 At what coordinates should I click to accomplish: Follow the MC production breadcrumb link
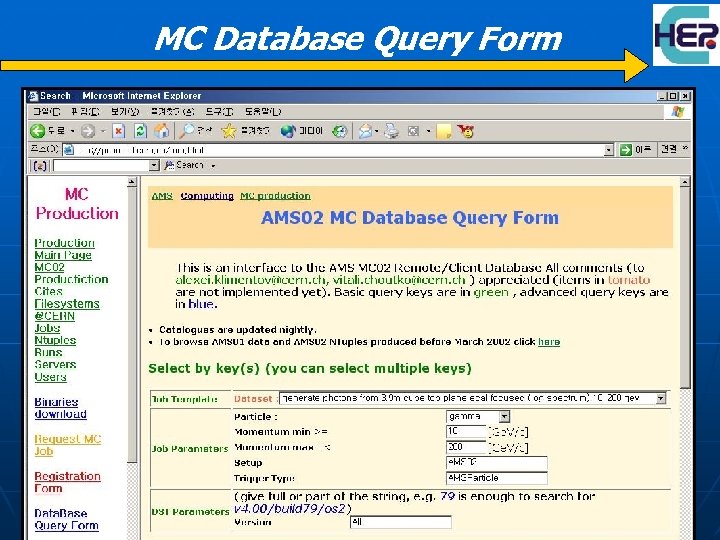(275, 196)
